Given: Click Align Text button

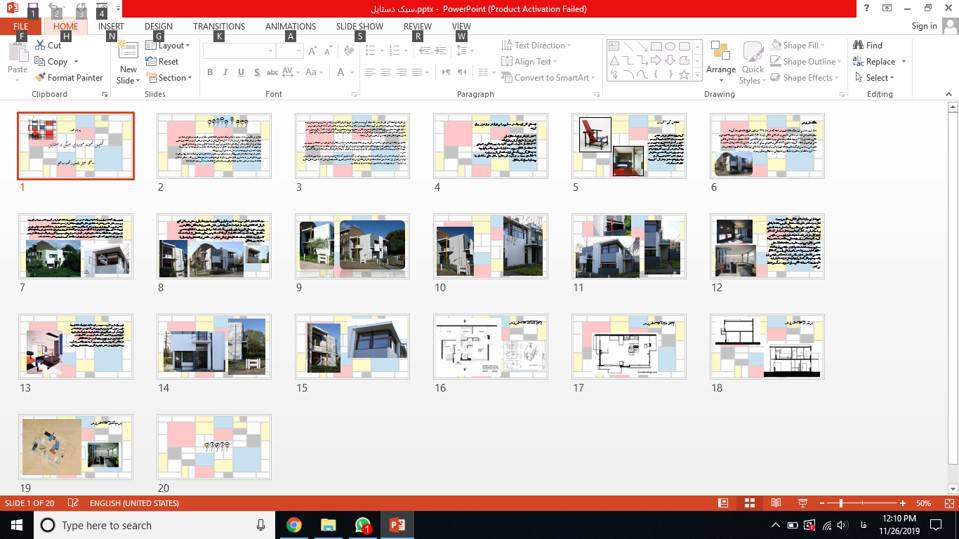Looking at the screenshot, I should point(529,61).
